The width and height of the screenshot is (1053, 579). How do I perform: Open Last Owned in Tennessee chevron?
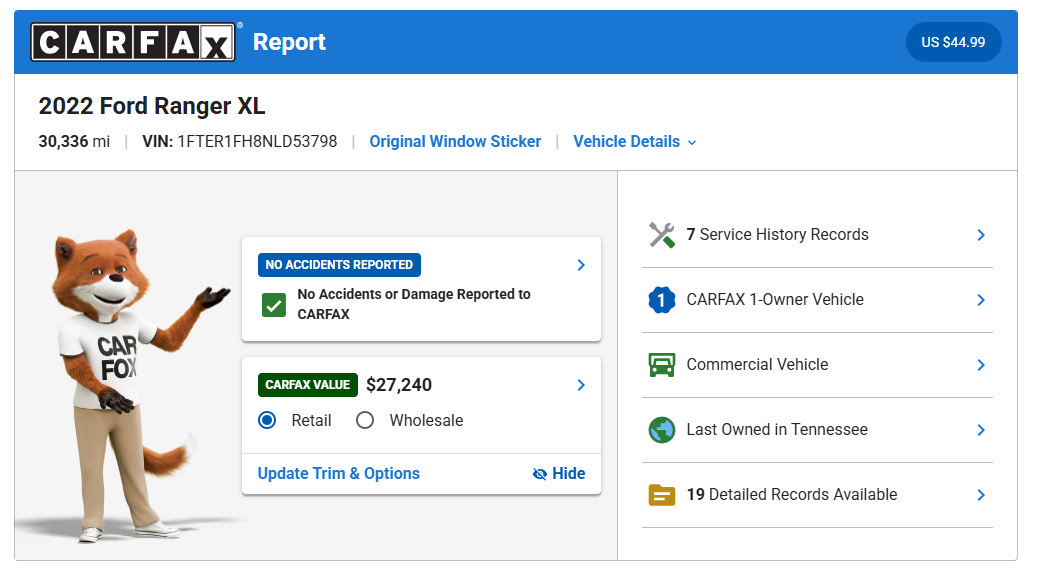(981, 430)
